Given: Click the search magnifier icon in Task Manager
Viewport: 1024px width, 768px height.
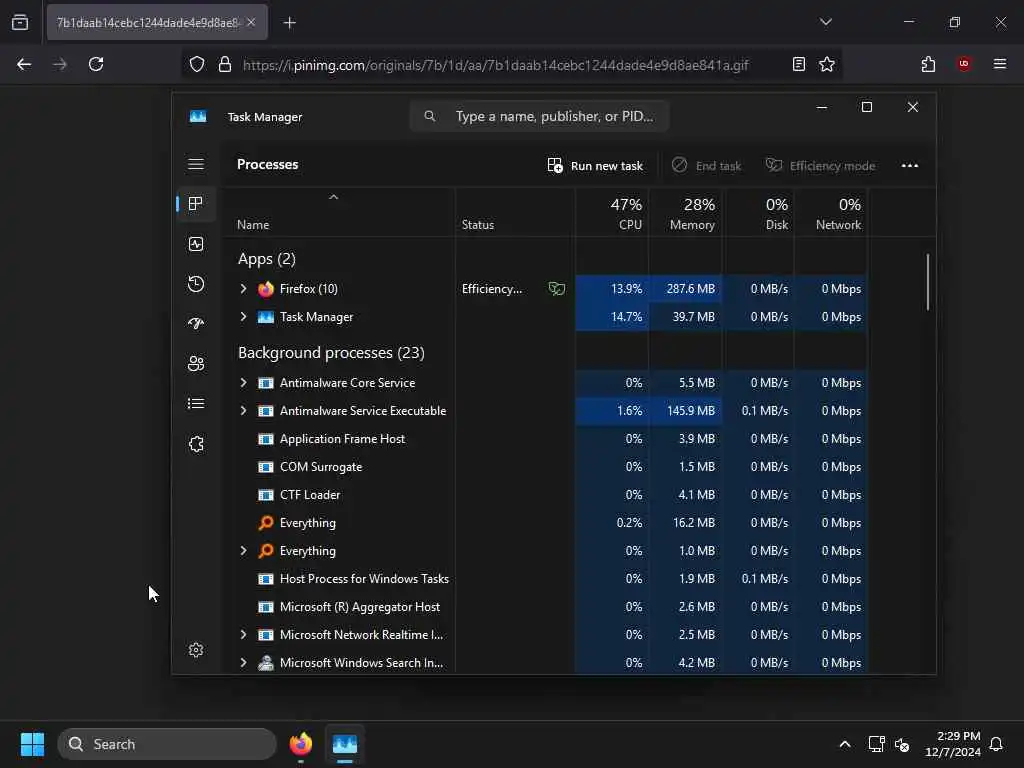Looking at the screenshot, I should click(430, 116).
